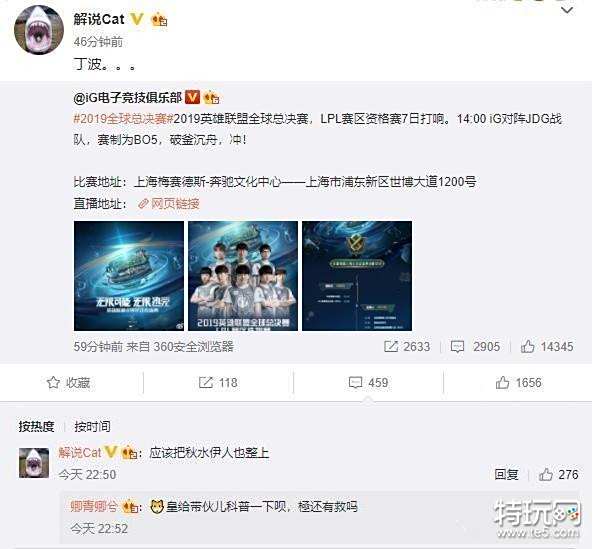Click 回复 on 解说Cat's comment
The height and width of the screenshot is (549, 593).
click(506, 474)
